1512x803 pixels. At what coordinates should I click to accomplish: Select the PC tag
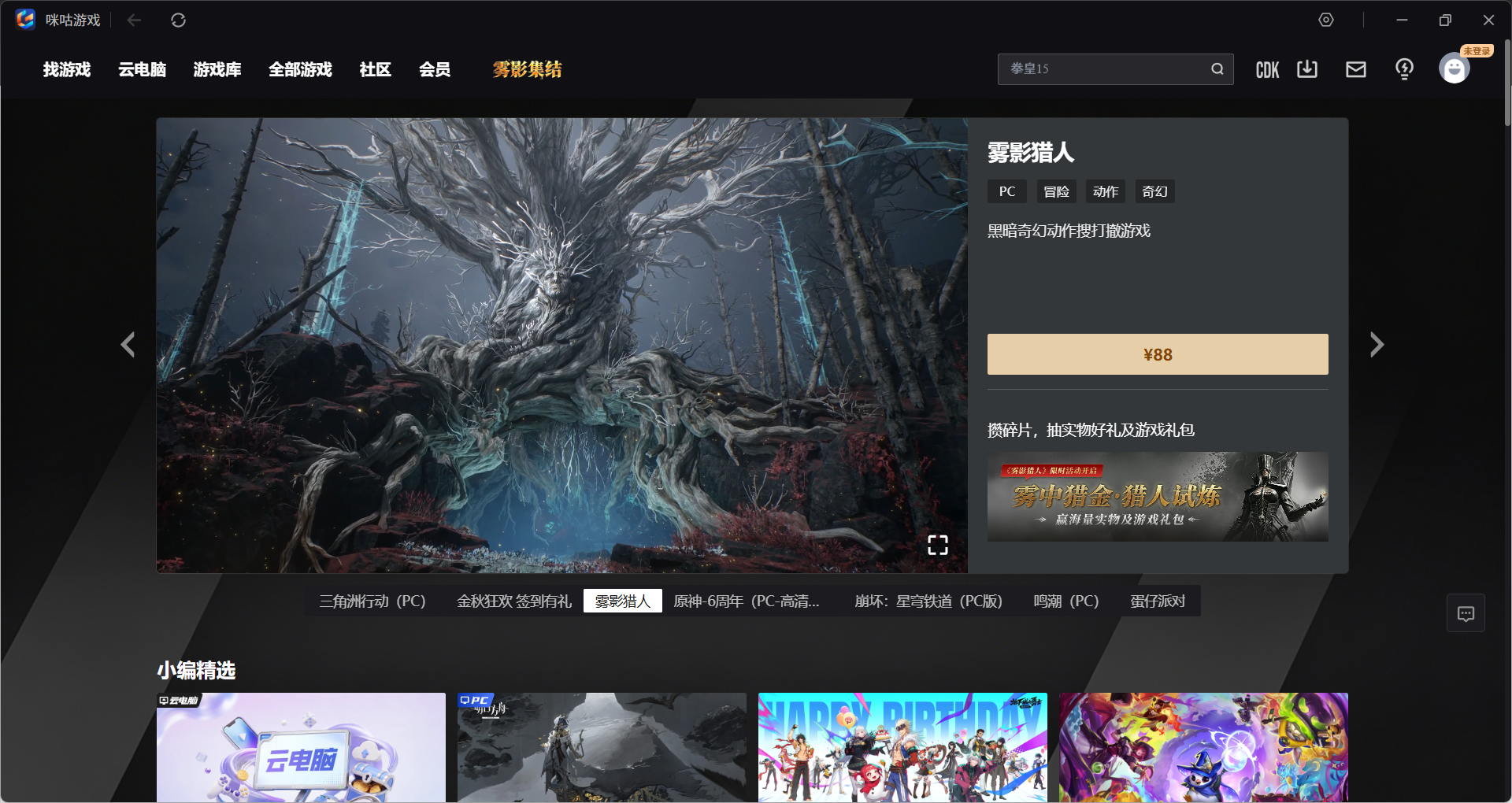click(1007, 191)
